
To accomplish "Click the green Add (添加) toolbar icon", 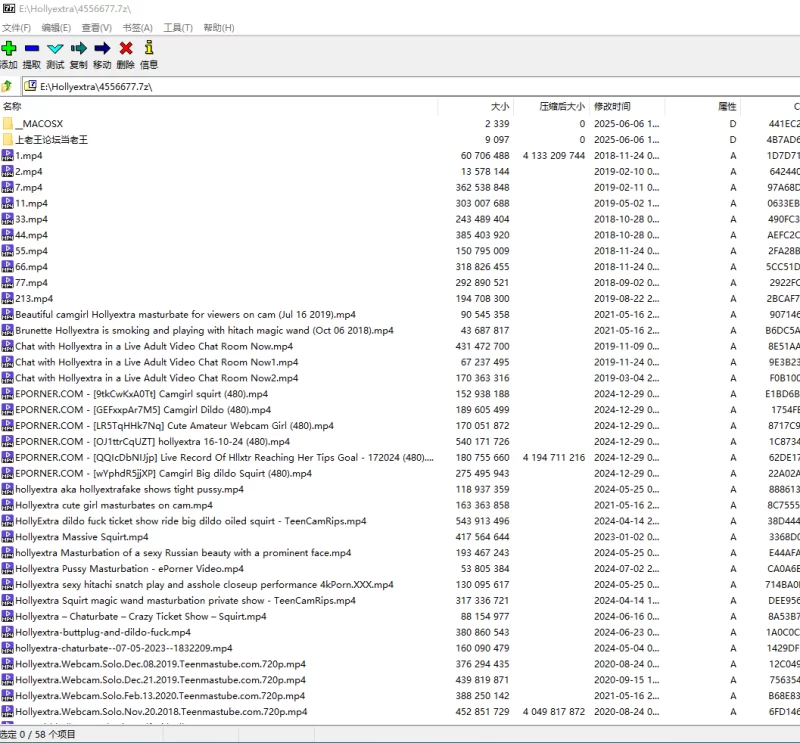I will point(9,48).
